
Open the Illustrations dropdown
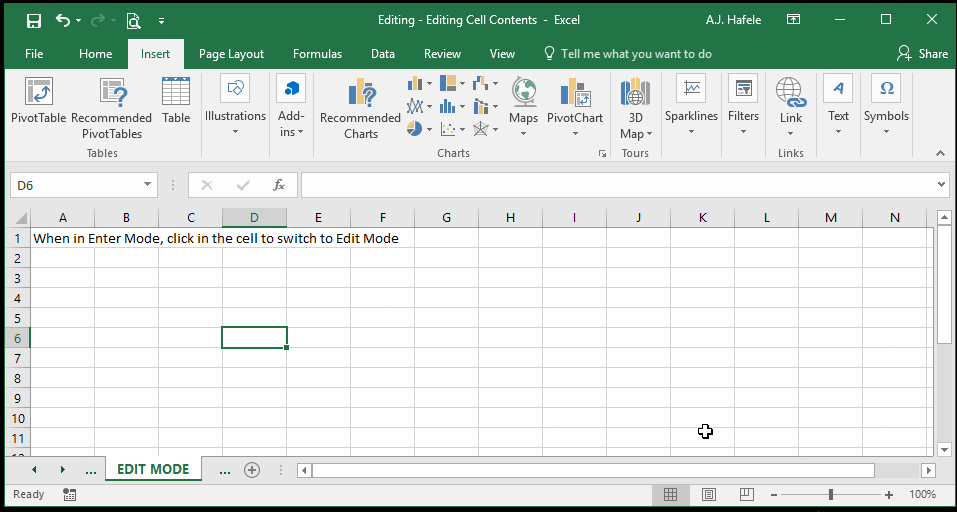tap(236, 106)
